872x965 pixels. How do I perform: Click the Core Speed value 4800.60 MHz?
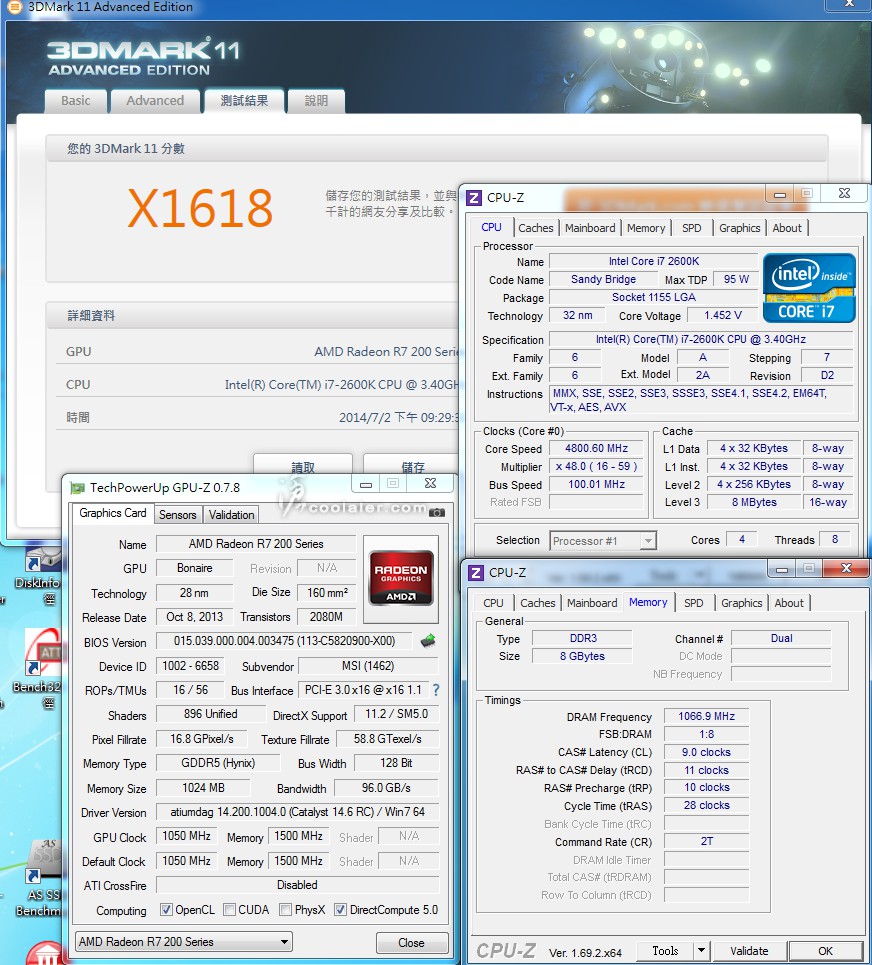596,448
